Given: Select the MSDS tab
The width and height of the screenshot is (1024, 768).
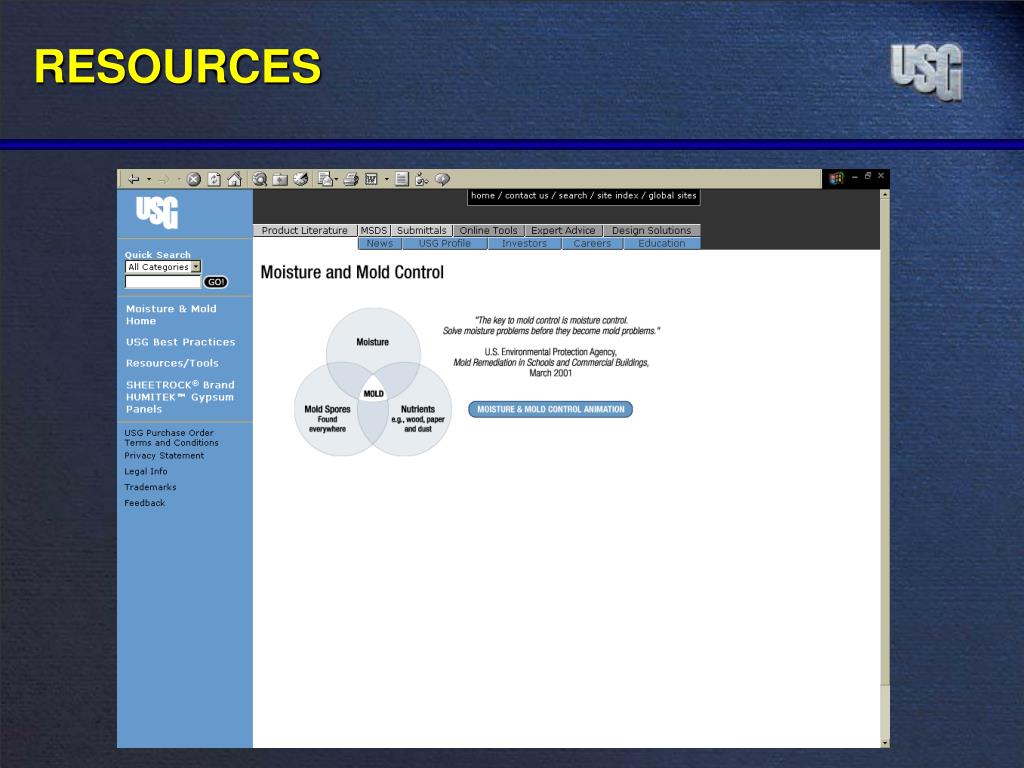Looking at the screenshot, I should pos(374,231).
